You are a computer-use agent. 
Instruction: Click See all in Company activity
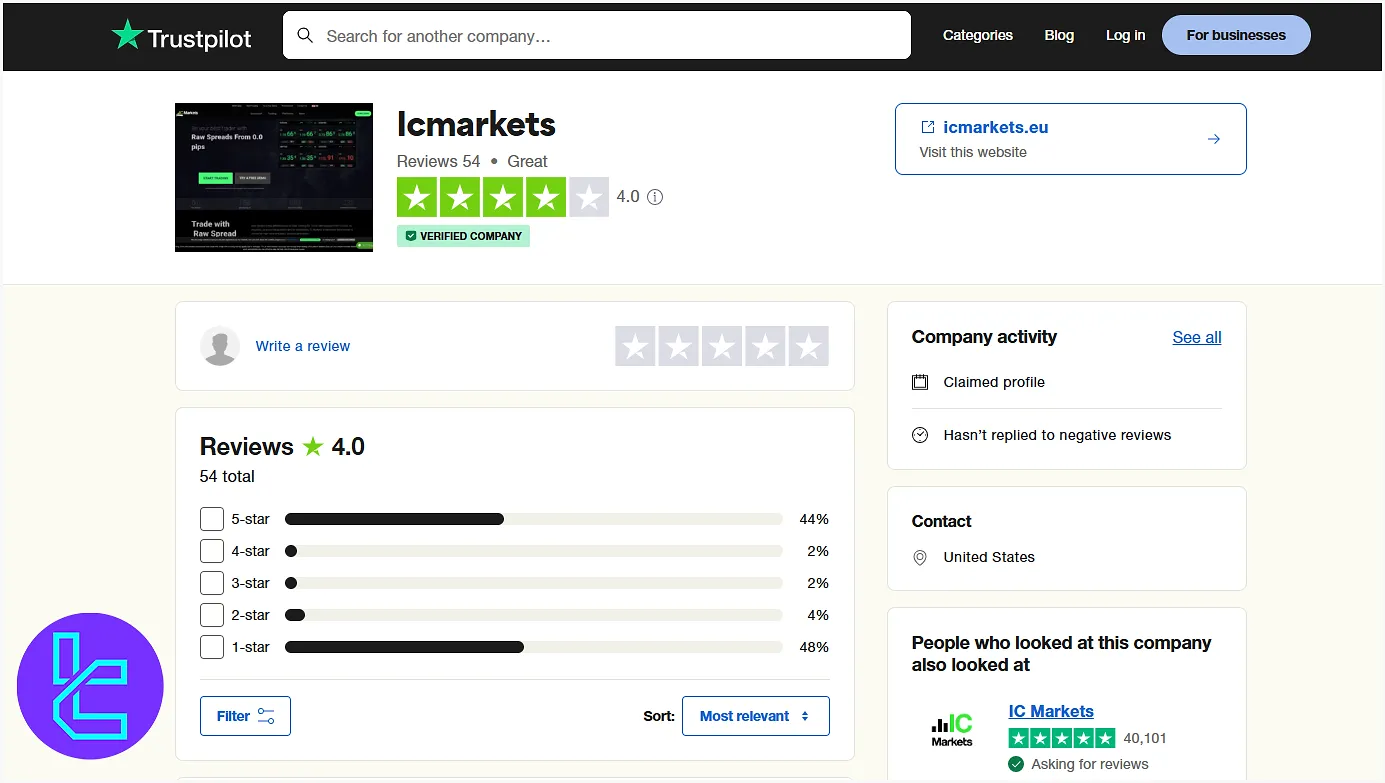(1197, 337)
